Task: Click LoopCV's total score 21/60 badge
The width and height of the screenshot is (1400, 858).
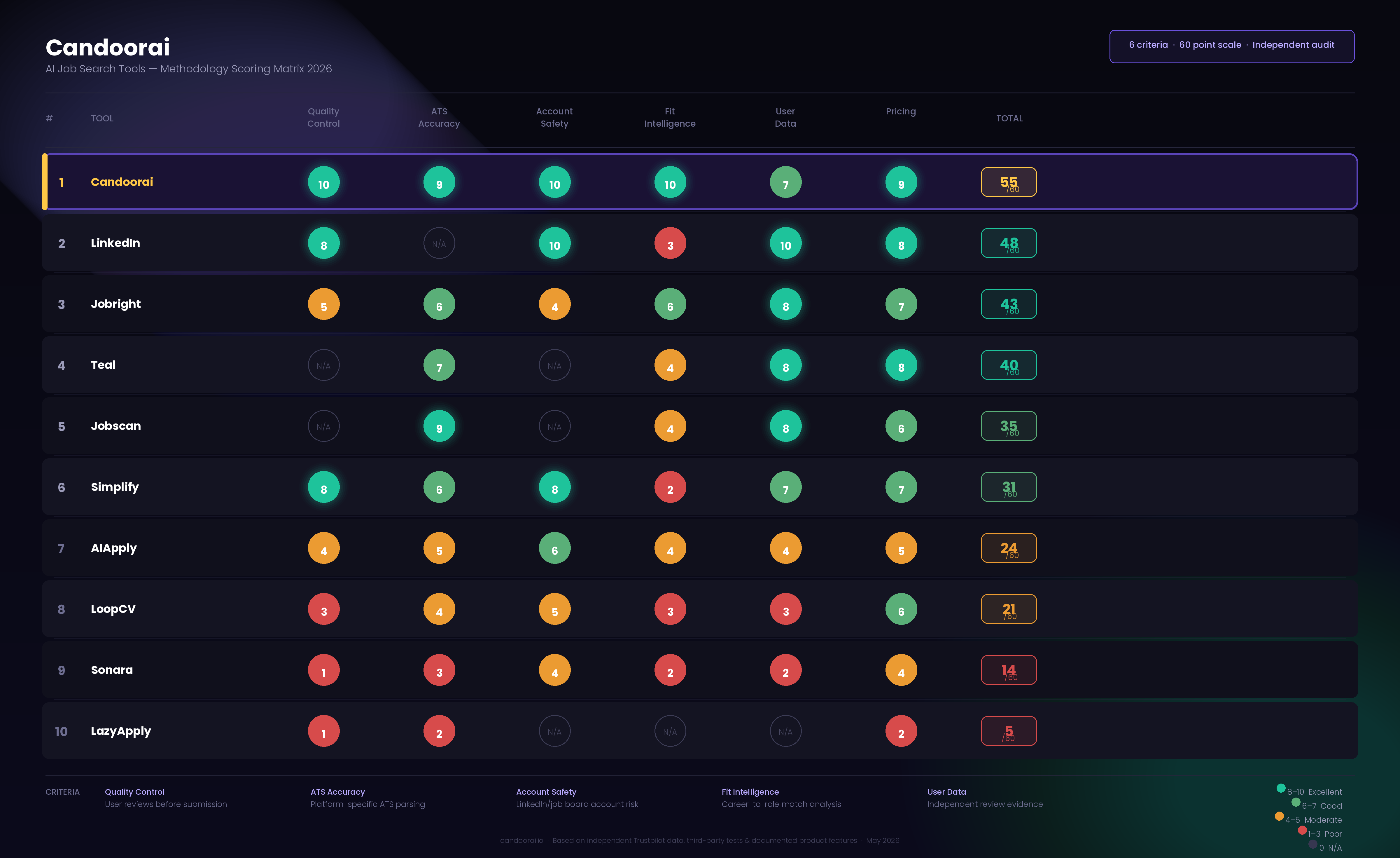Action: 1009,609
